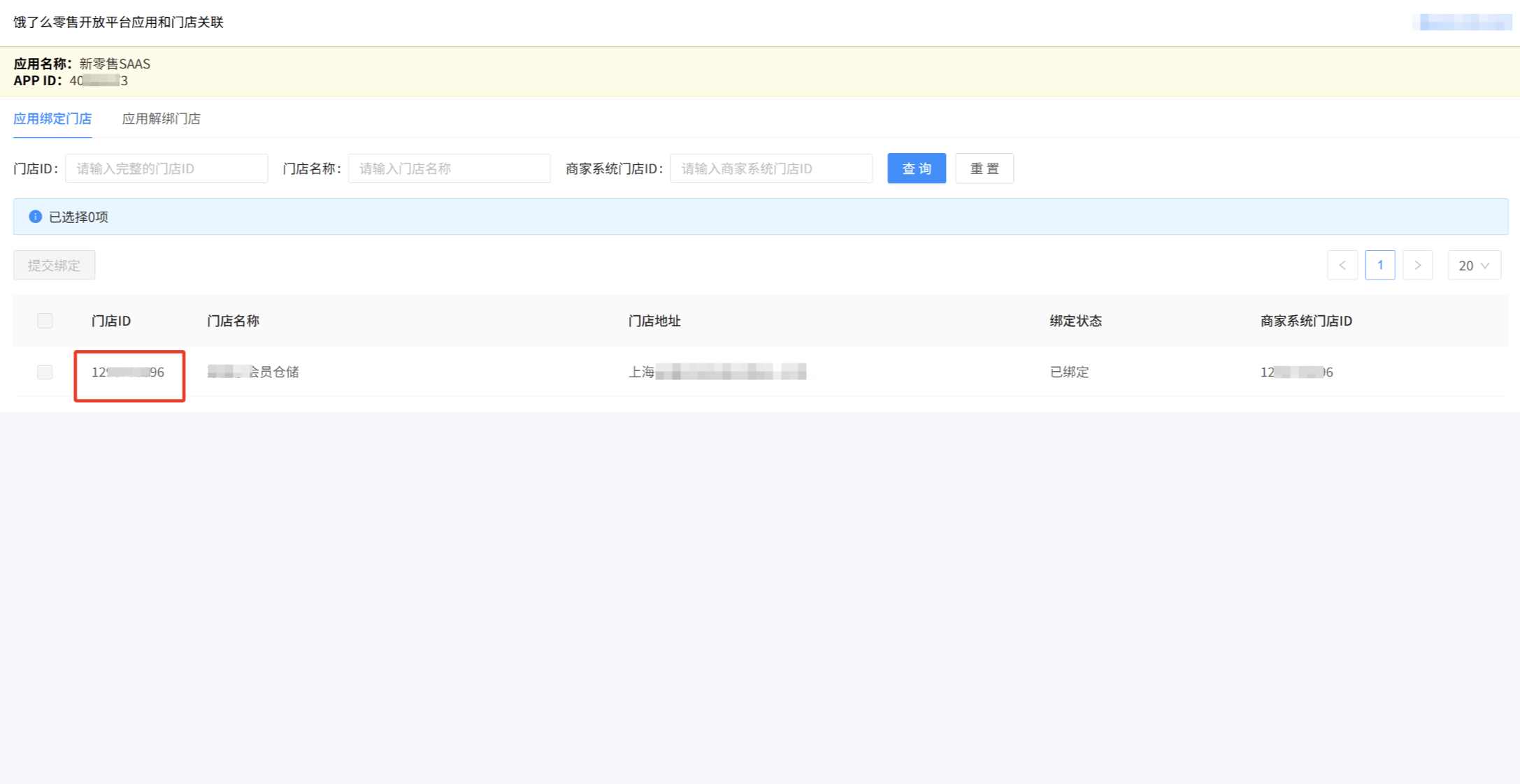Image resolution: width=1520 pixels, height=784 pixels.
Task: Focus the 门店名称 input field
Action: pos(449,168)
